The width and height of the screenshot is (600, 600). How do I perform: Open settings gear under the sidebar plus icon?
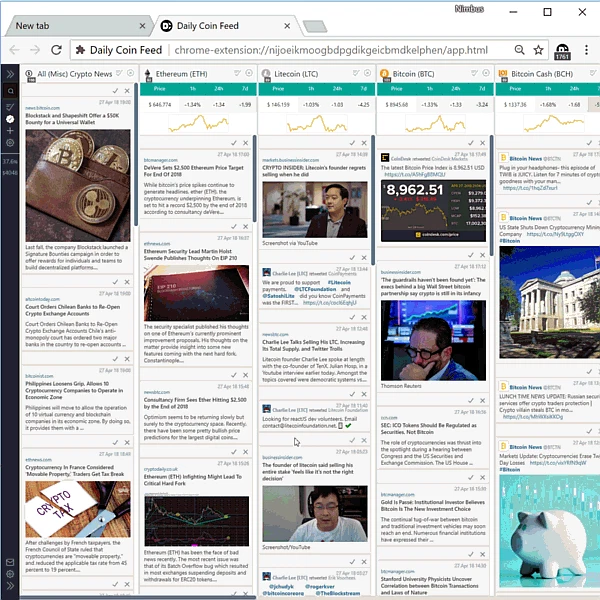click(x=10, y=143)
